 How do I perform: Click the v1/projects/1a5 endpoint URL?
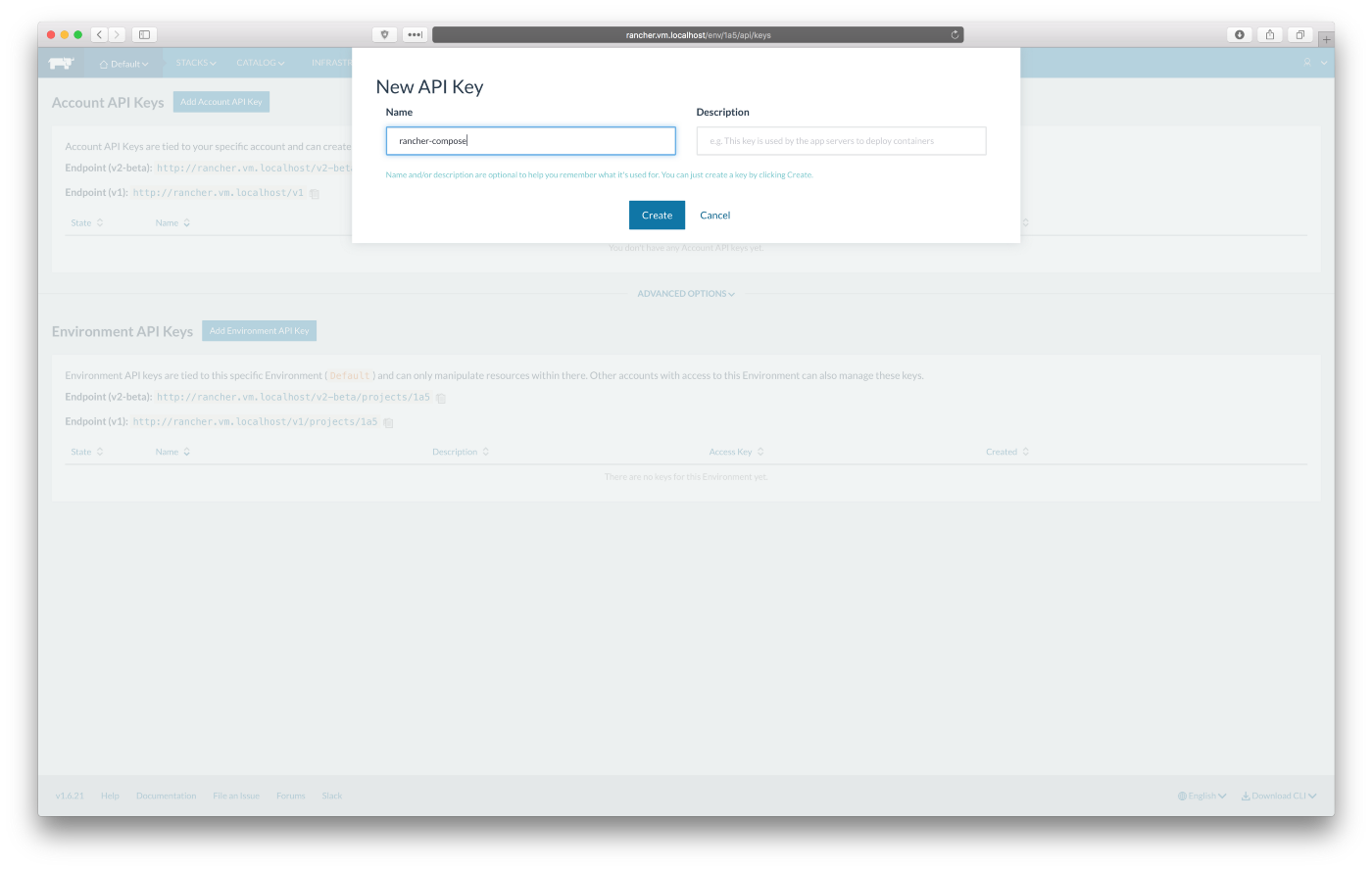click(255, 421)
